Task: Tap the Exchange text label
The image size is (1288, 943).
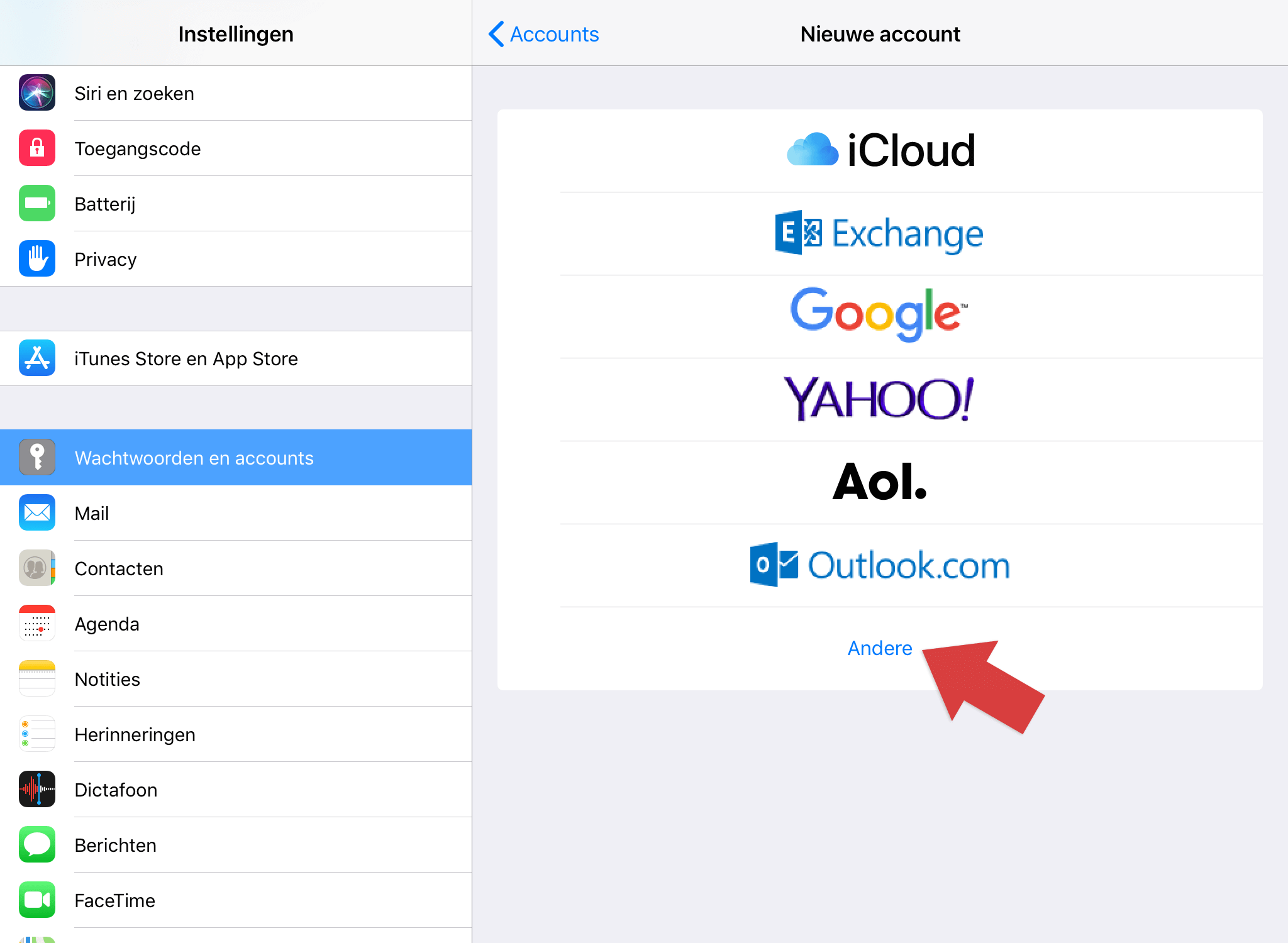Action: 908,234
